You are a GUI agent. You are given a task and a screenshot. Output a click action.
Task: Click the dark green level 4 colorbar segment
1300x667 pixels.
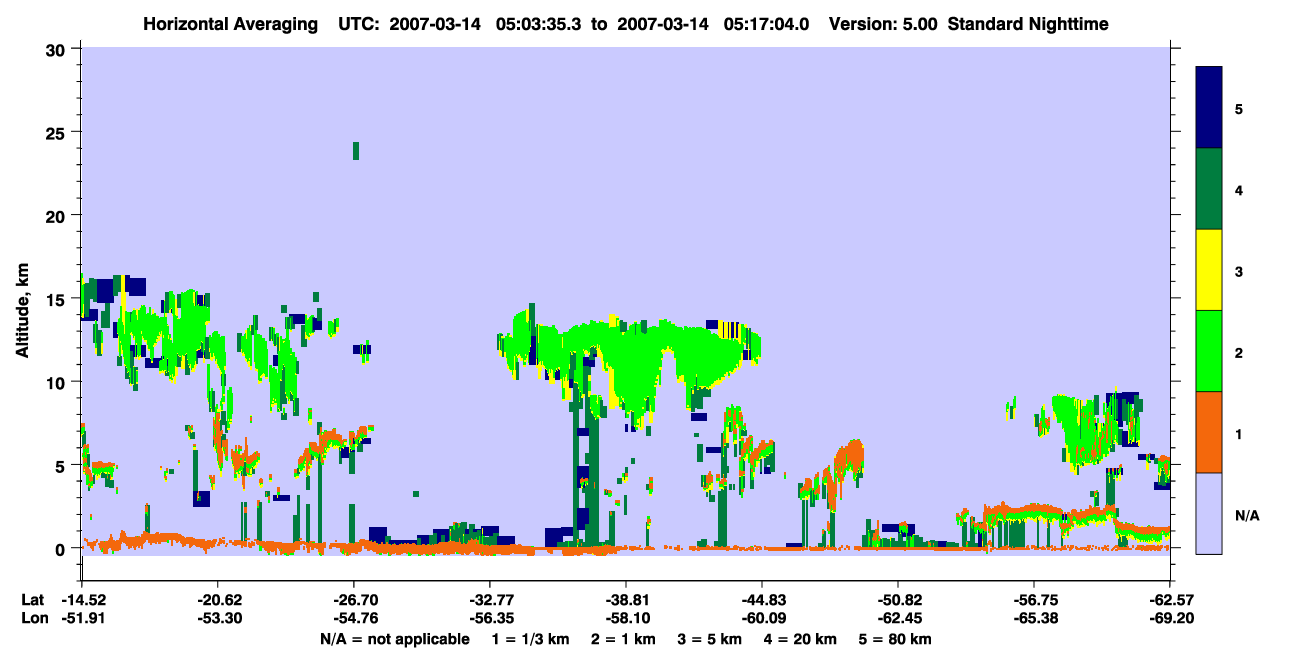(1209, 189)
